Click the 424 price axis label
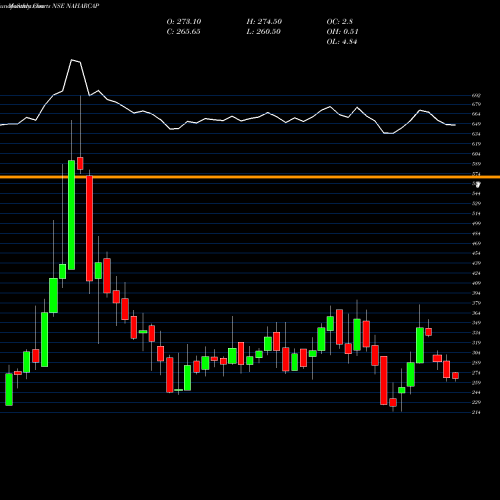Image resolution: width=500 pixels, height=500 pixels. (x=476, y=273)
